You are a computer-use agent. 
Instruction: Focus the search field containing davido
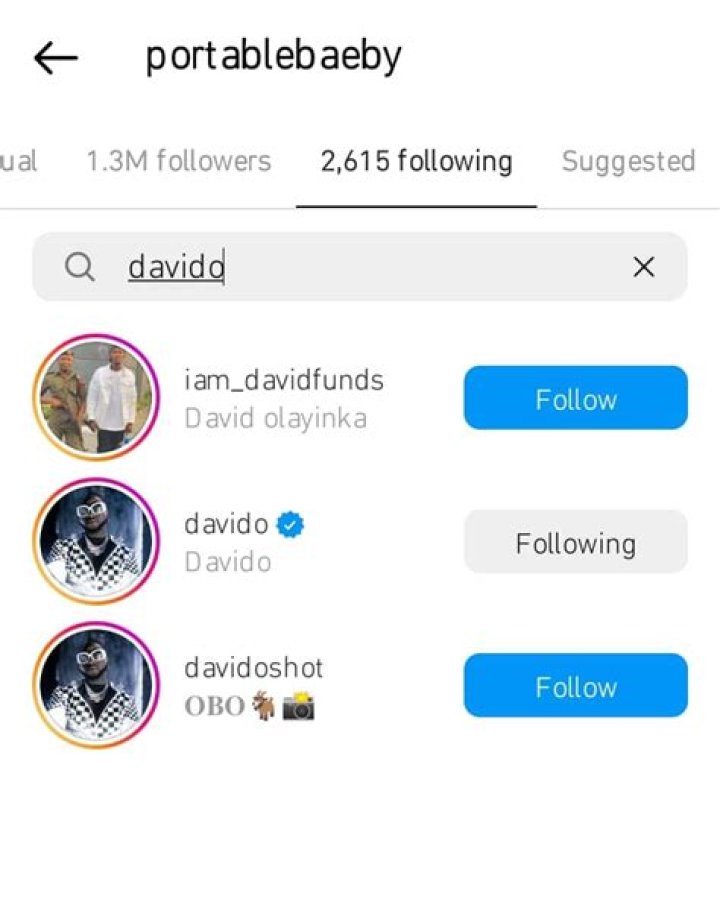click(360, 267)
